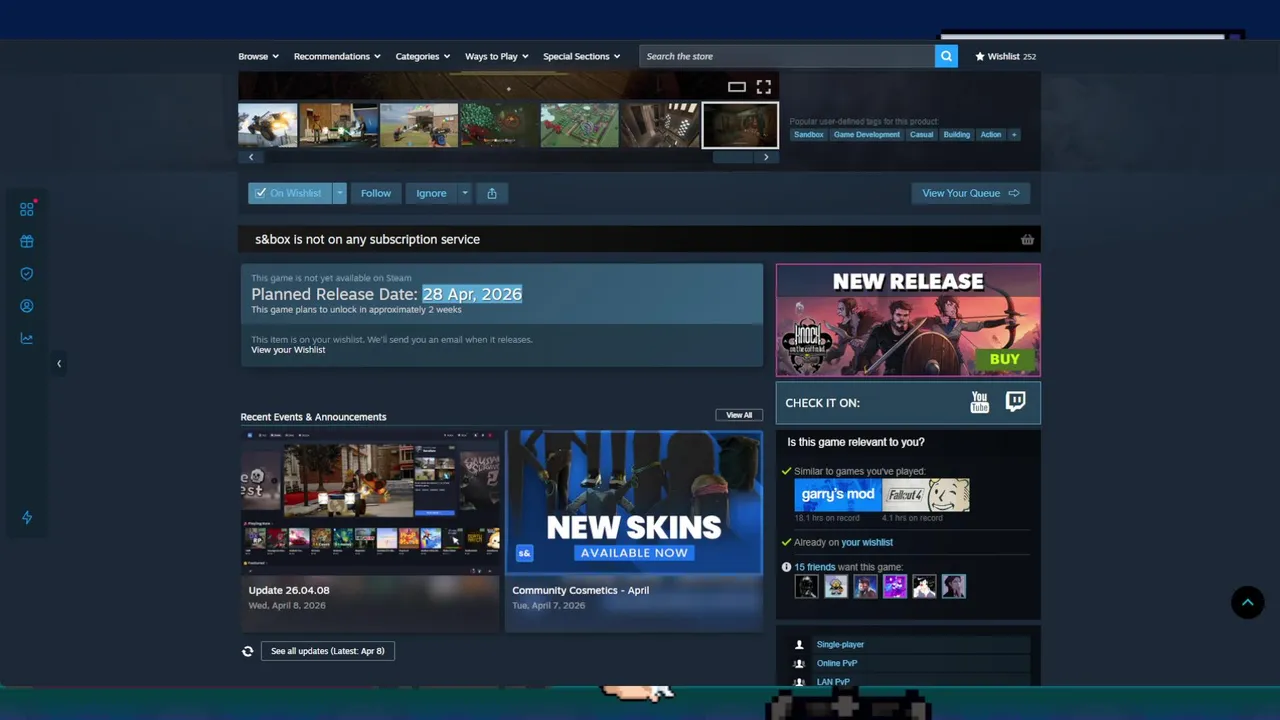Click the basket icon in subscription banner
This screenshot has height=720, width=1280.
tap(1027, 239)
